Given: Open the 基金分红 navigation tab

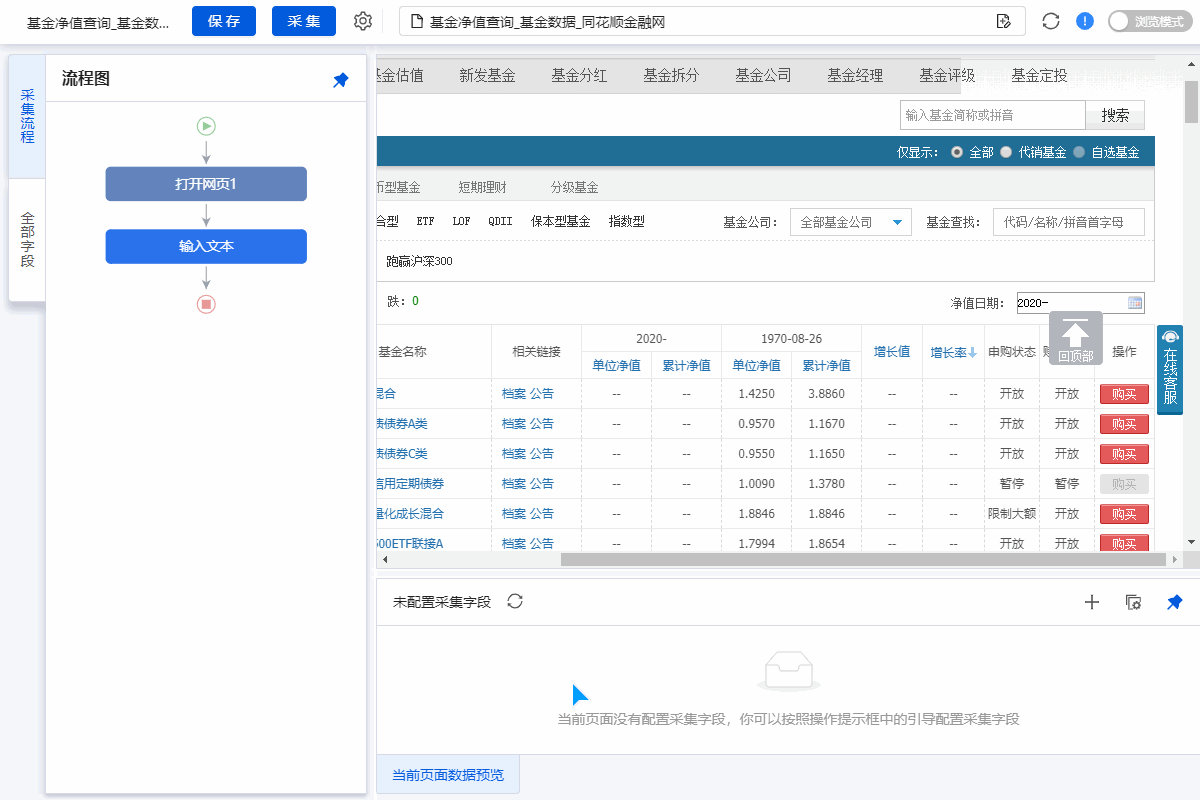Looking at the screenshot, I should pos(579,75).
